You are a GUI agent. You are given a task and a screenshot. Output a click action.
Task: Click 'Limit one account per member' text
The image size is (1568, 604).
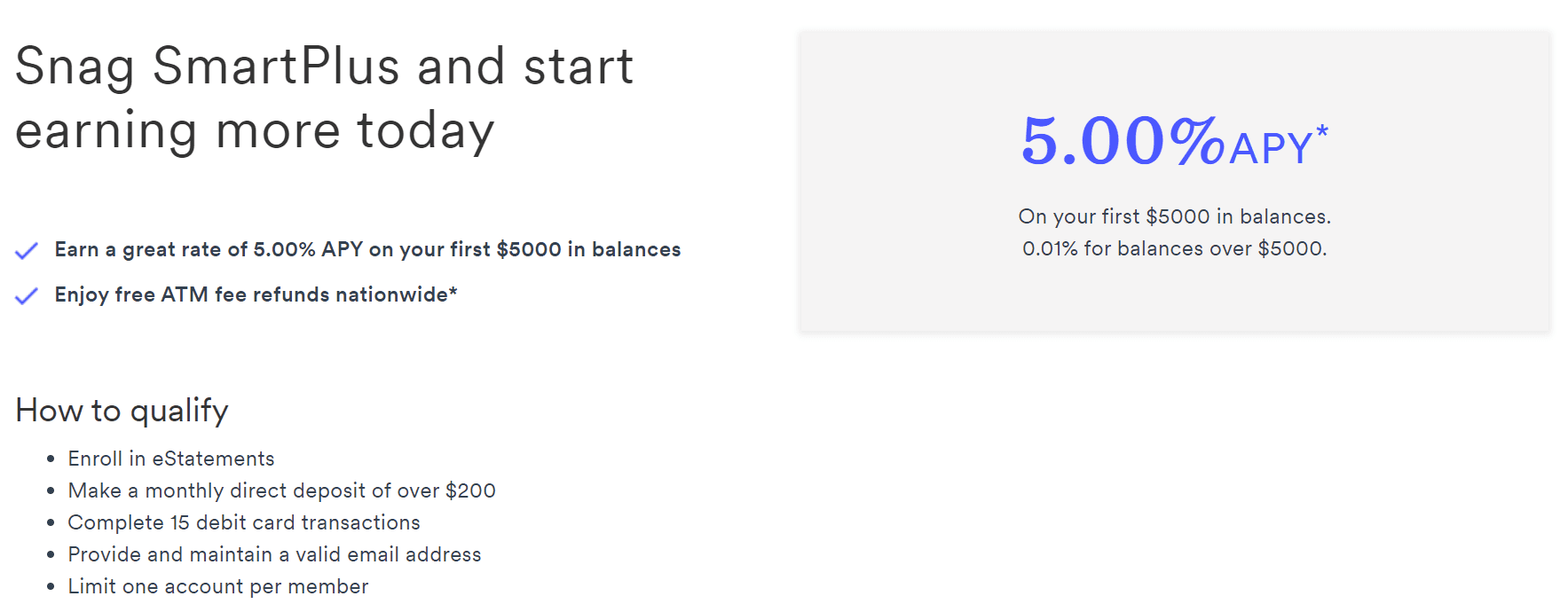[x=218, y=586]
